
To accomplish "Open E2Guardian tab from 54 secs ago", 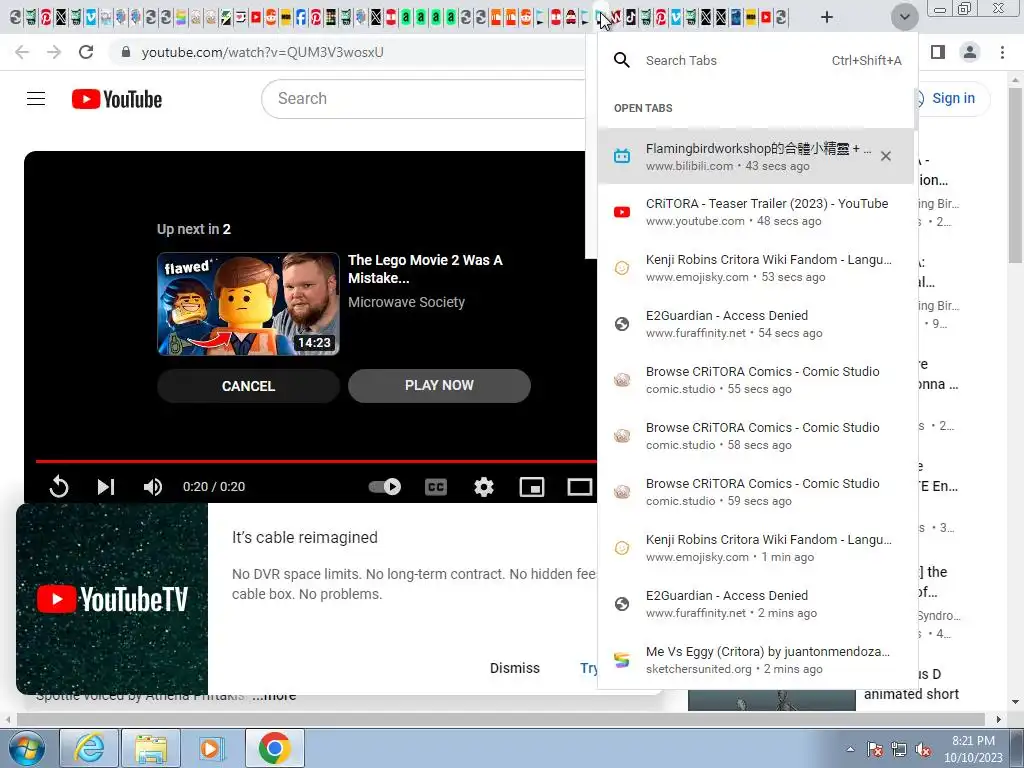I will click(x=756, y=324).
